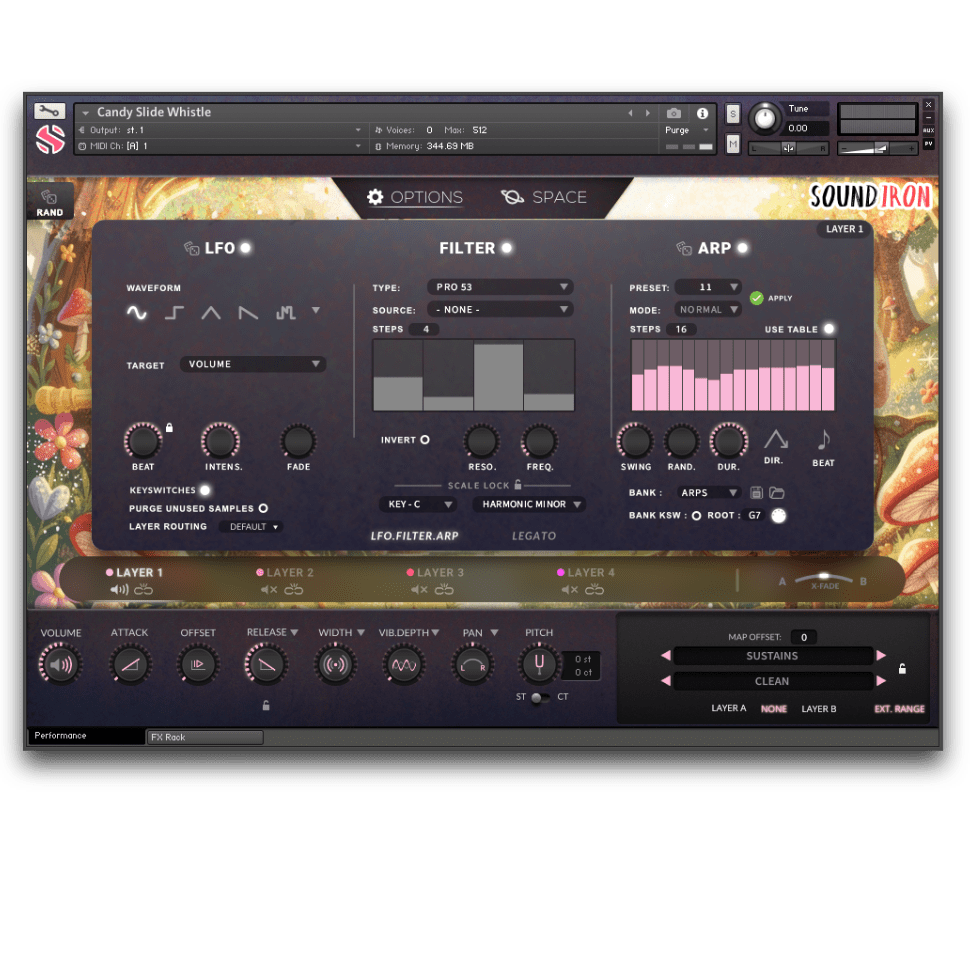The width and height of the screenshot is (970, 970).
Task: Open KEY - C dropdown
Action: (x=418, y=505)
